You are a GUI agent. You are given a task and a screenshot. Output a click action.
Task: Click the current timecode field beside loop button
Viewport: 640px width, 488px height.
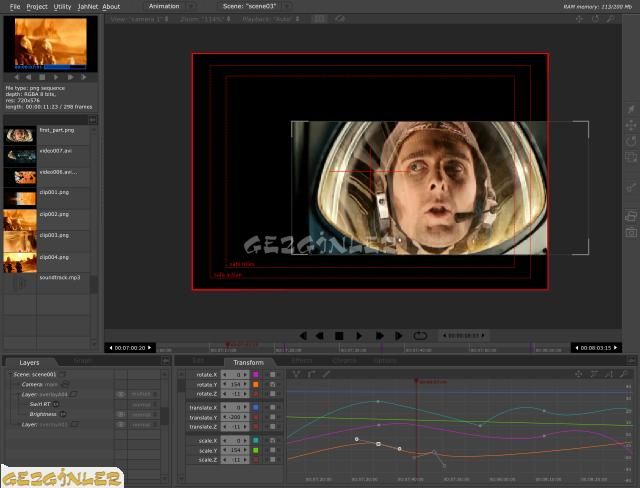pyautogui.click(x=464, y=336)
